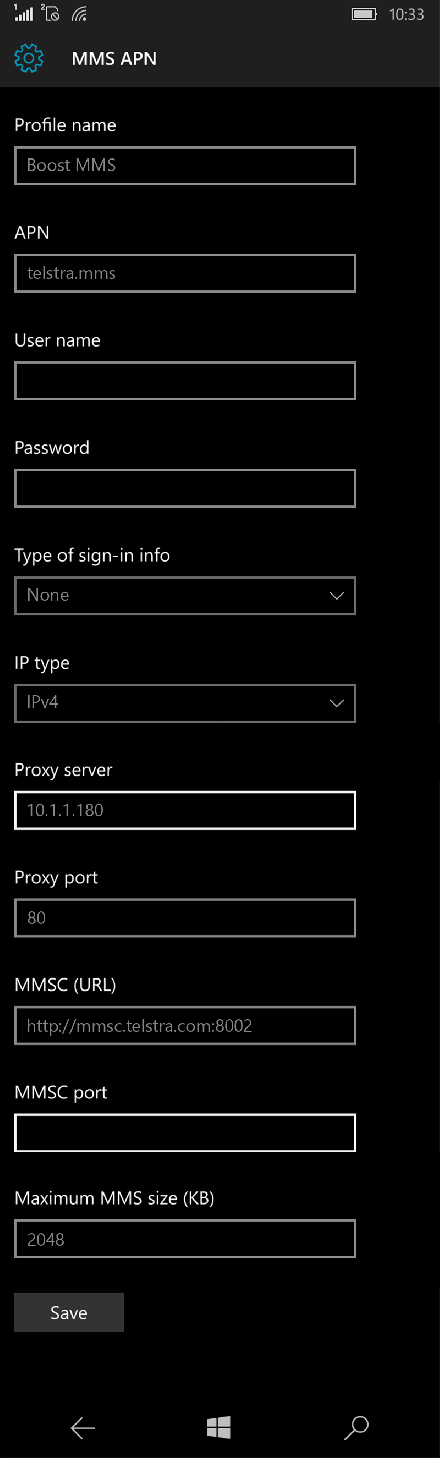
Task: Tap the back arrow navigation button
Action: [x=83, y=1428]
